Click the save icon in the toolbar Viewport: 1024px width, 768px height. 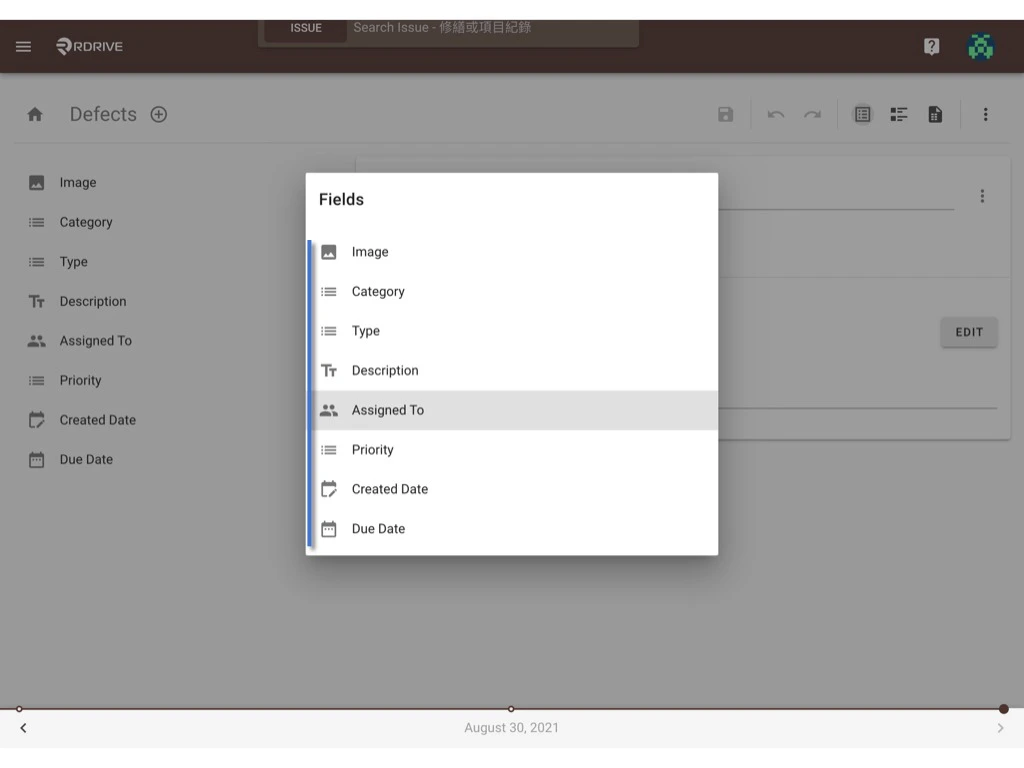725,114
